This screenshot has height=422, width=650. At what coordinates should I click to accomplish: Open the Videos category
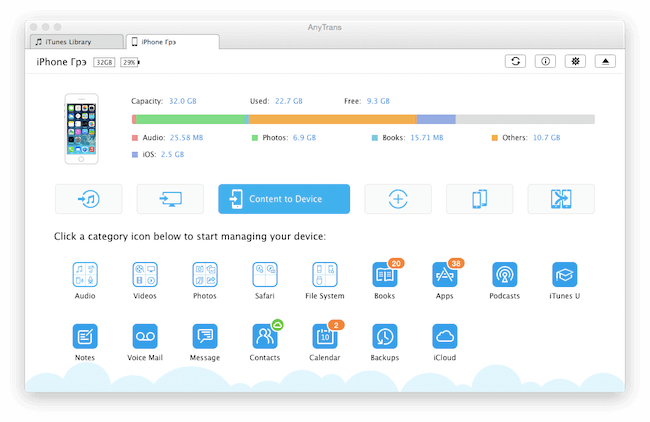(x=145, y=274)
